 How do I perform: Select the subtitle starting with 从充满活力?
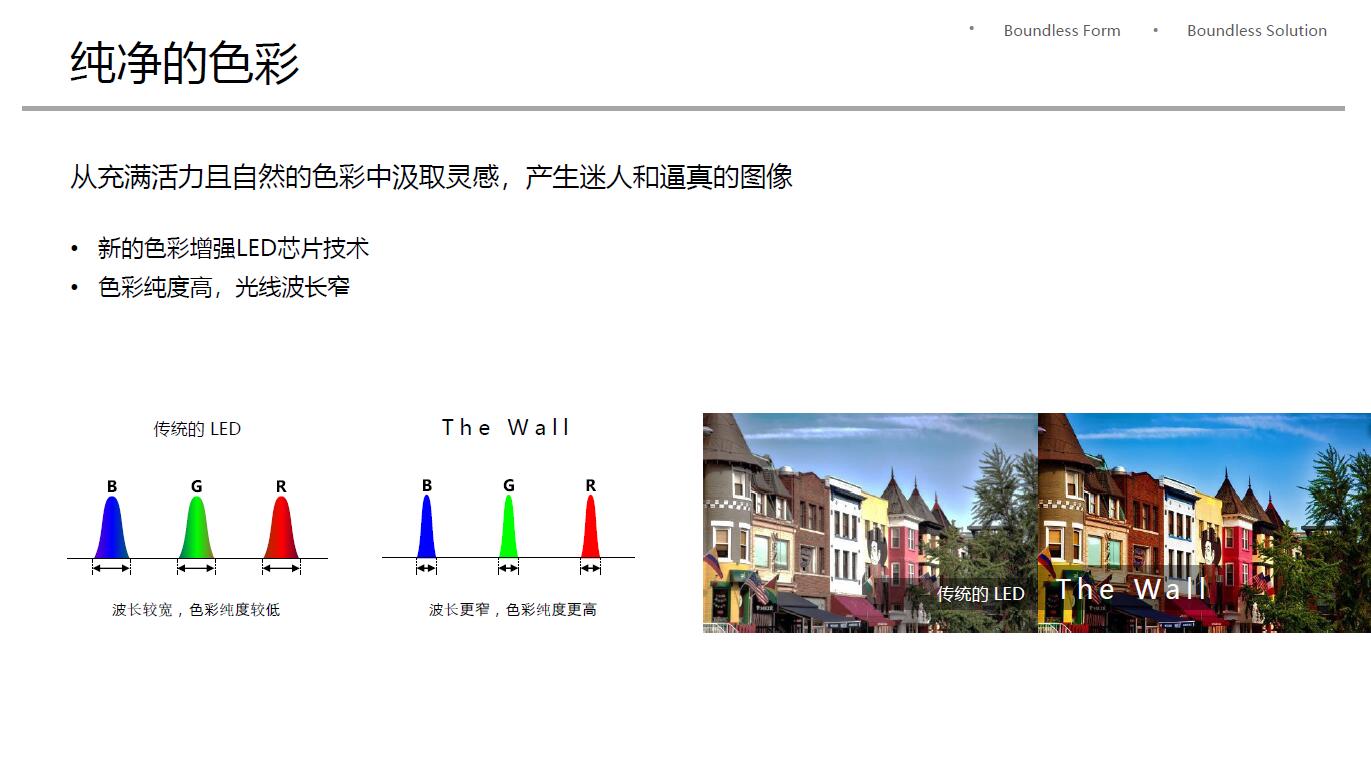coord(431,177)
